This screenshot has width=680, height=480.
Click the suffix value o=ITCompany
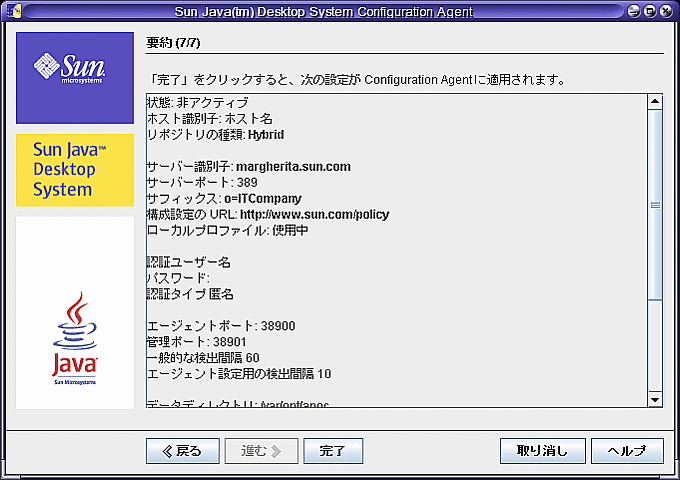point(263,199)
